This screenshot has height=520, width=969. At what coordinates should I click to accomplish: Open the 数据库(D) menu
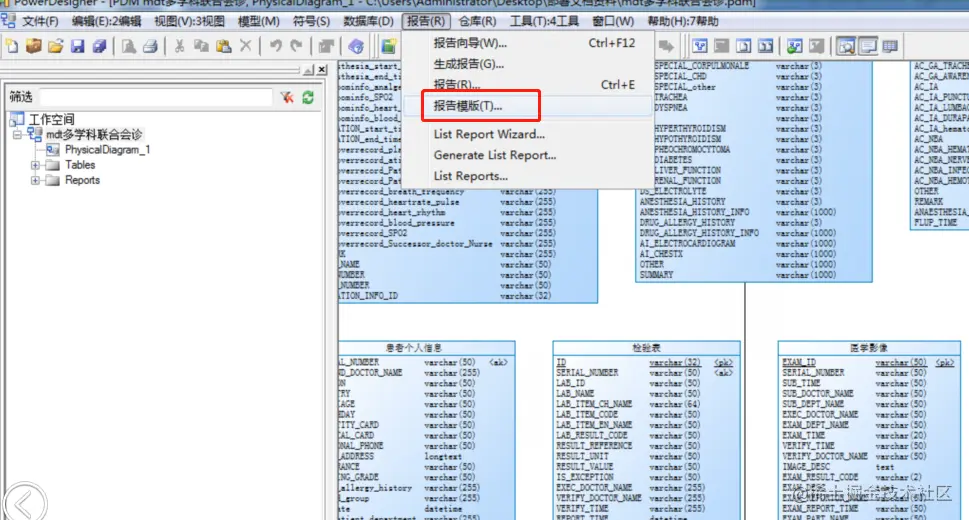[x=368, y=21]
